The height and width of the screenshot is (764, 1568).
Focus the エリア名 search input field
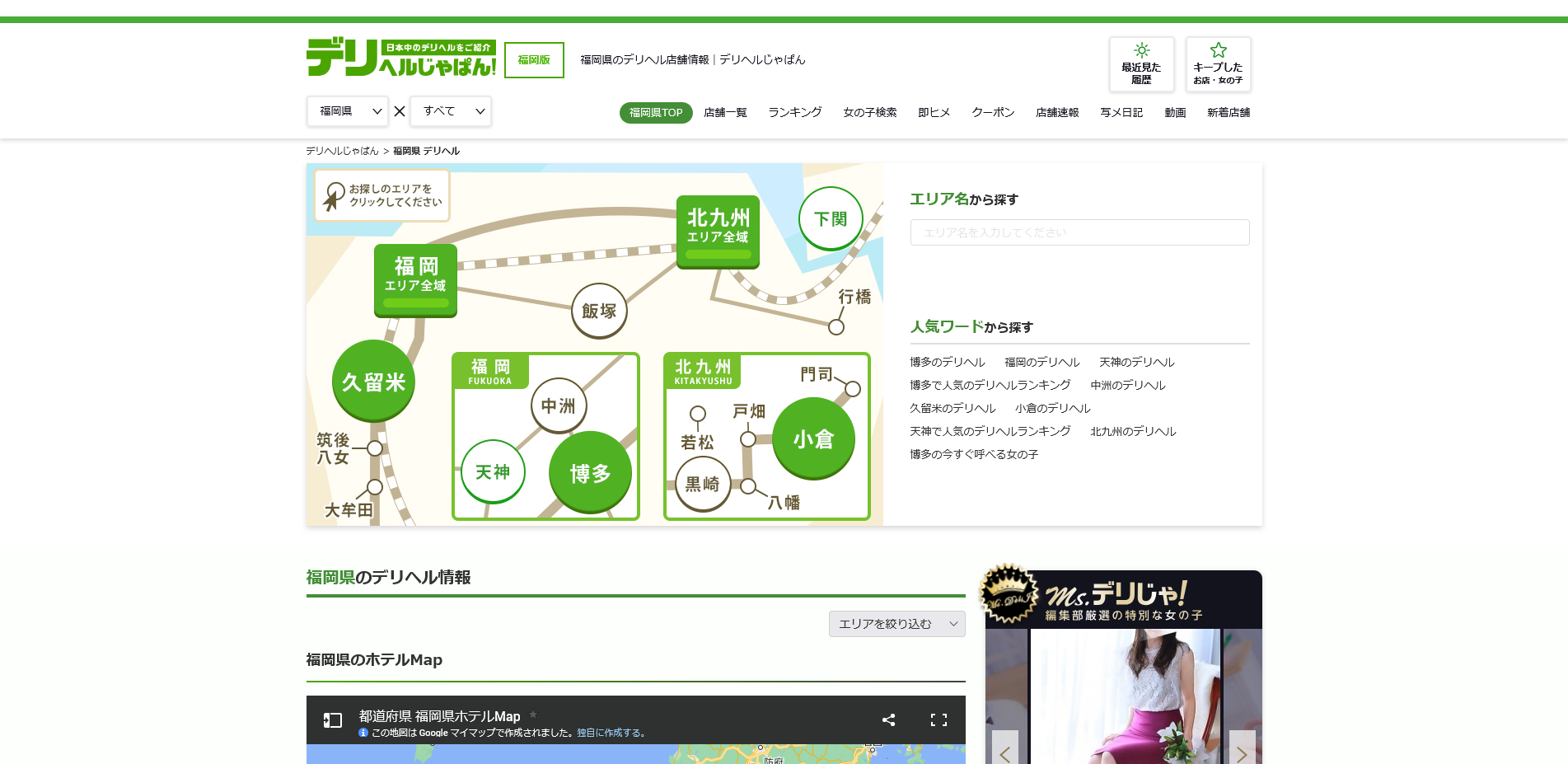1079,232
